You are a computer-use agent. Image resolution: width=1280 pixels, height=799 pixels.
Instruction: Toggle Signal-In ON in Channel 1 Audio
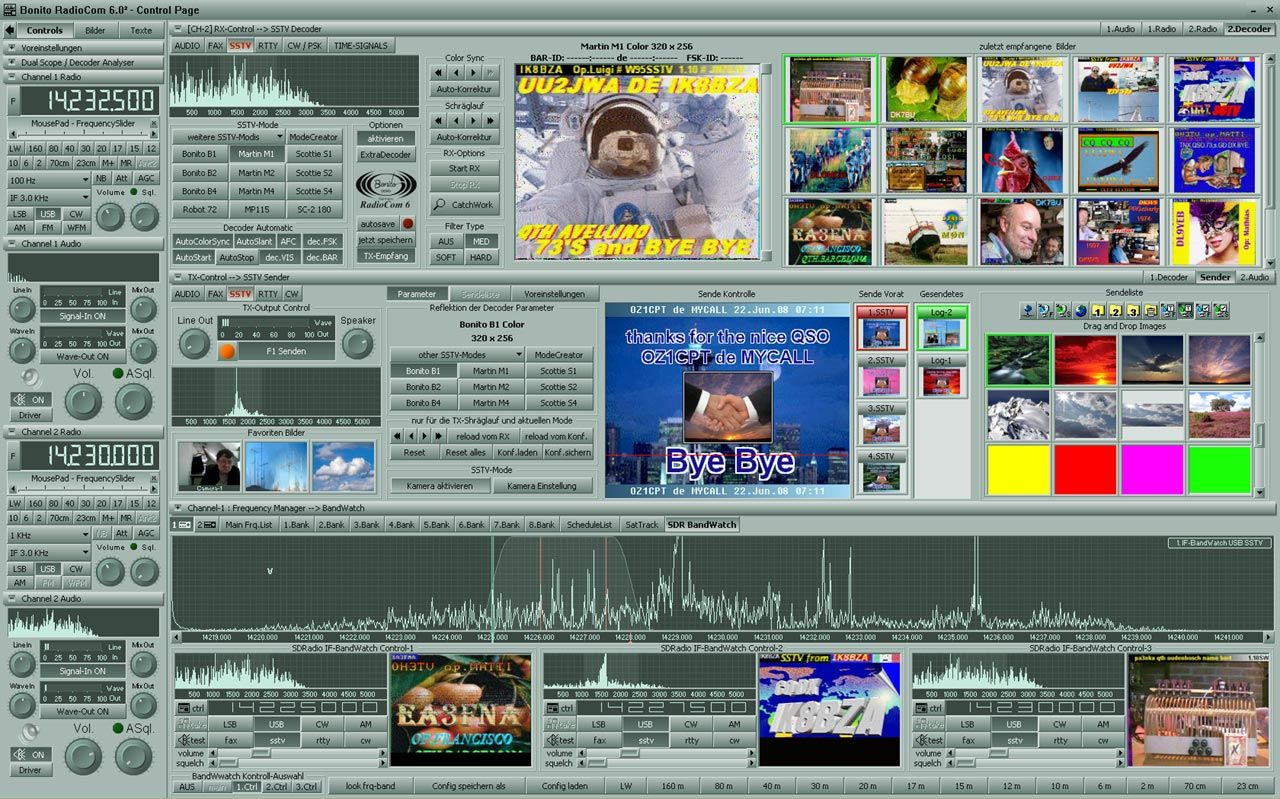pyautogui.click(x=83, y=316)
